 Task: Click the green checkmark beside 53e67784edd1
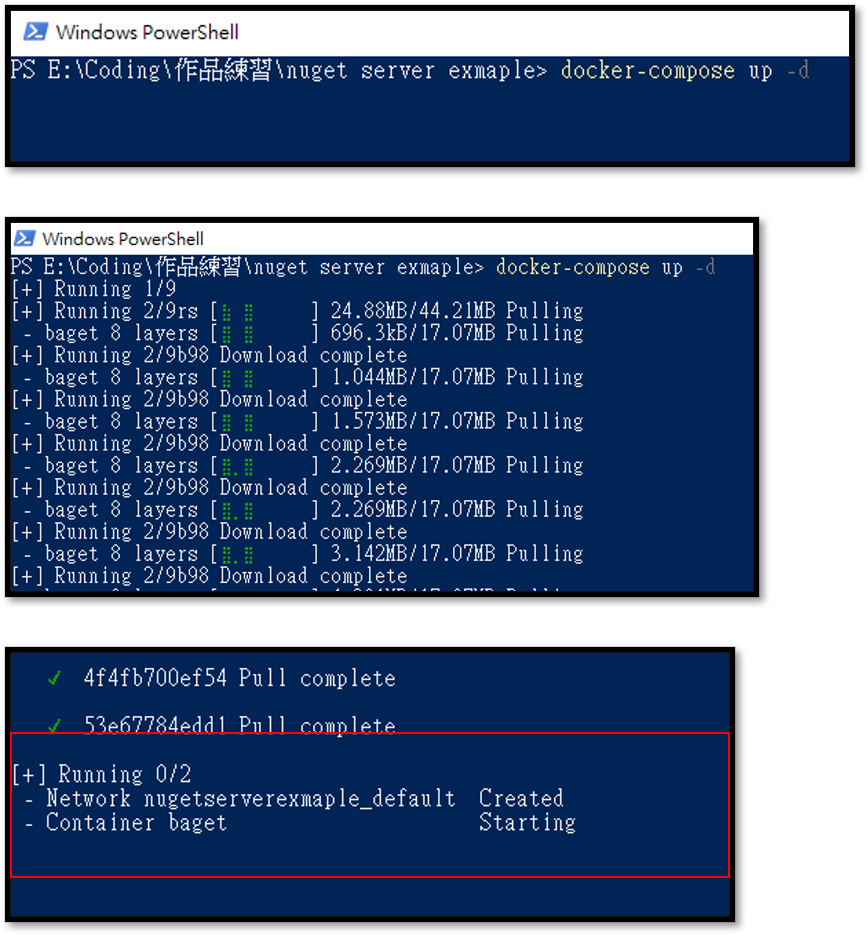pyautogui.click(x=54, y=725)
